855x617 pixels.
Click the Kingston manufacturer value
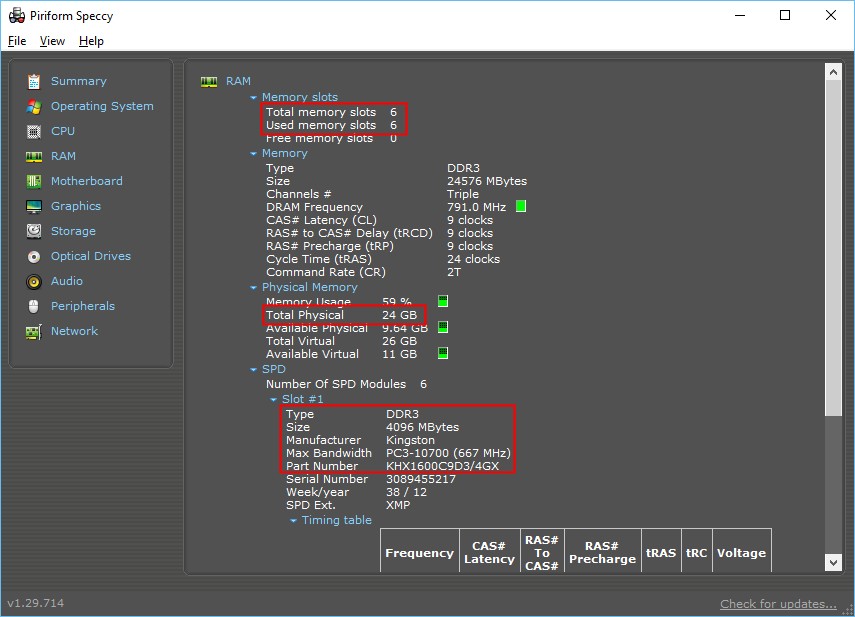pyautogui.click(x=411, y=440)
